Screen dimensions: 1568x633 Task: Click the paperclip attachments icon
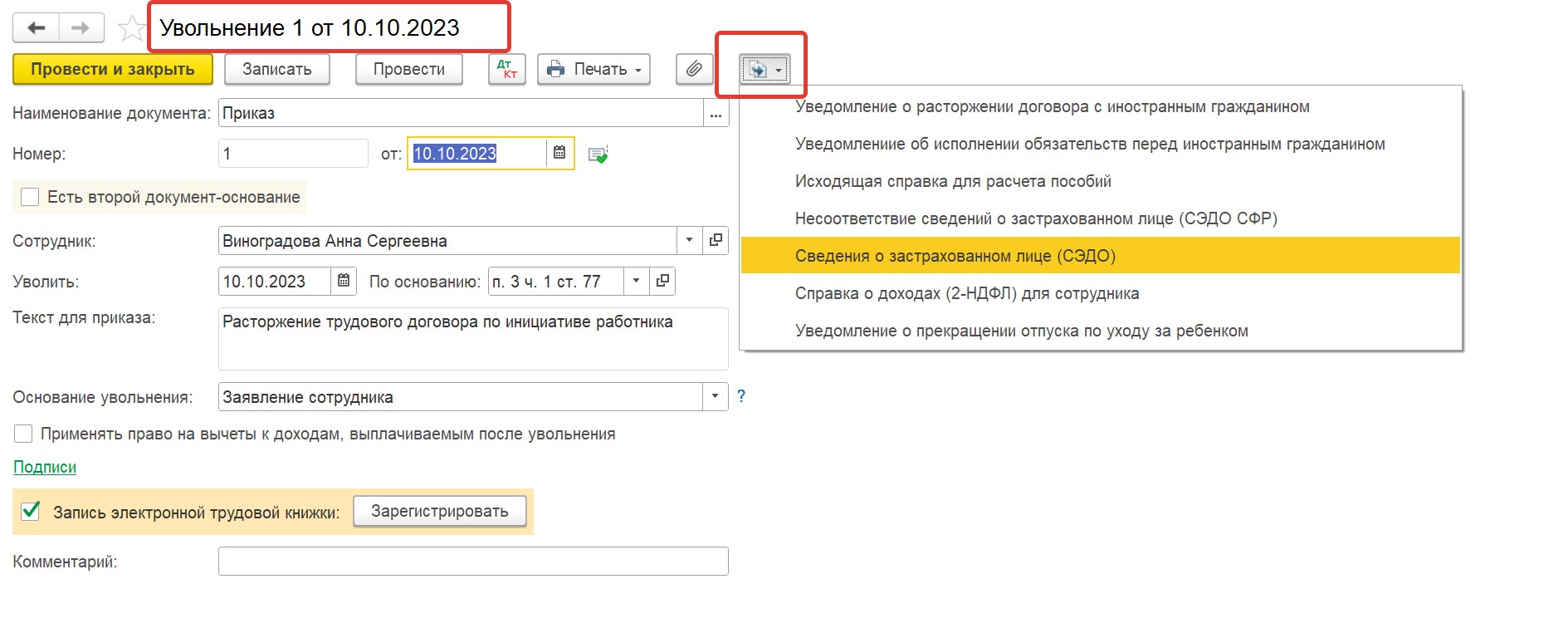[694, 69]
